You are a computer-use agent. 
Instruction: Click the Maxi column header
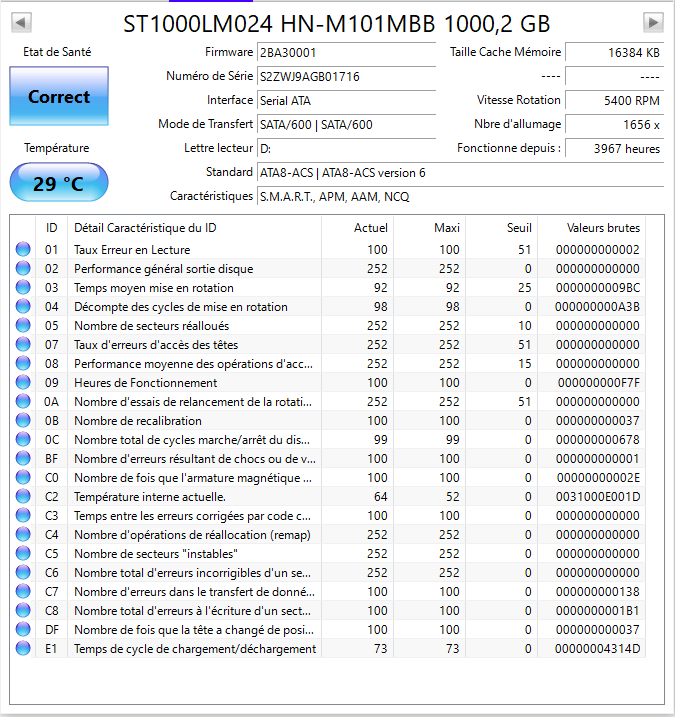tap(429, 227)
